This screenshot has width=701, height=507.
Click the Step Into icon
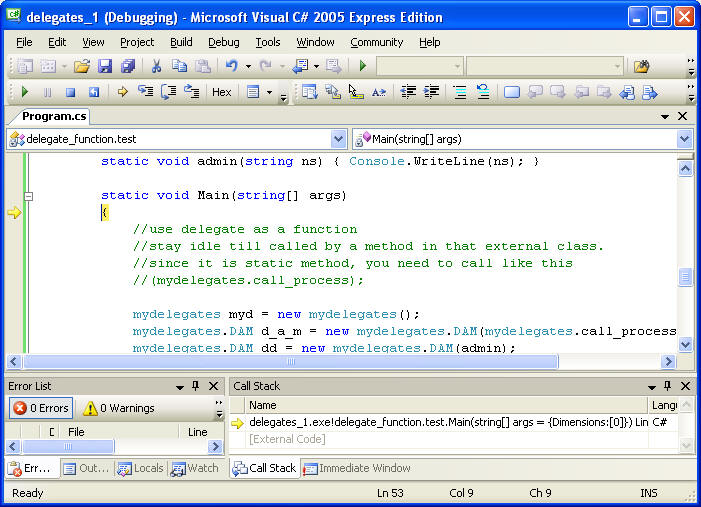pyautogui.click(x=145, y=92)
